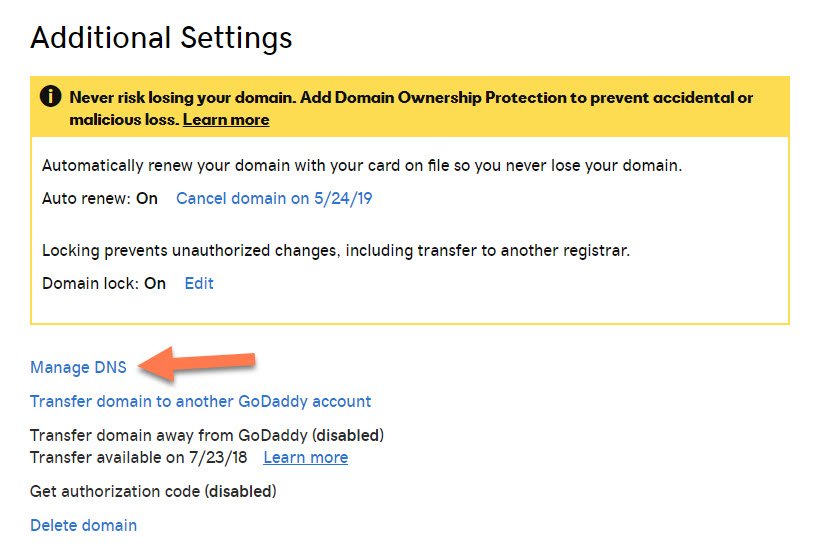Edit the Domain lock setting

click(x=199, y=283)
